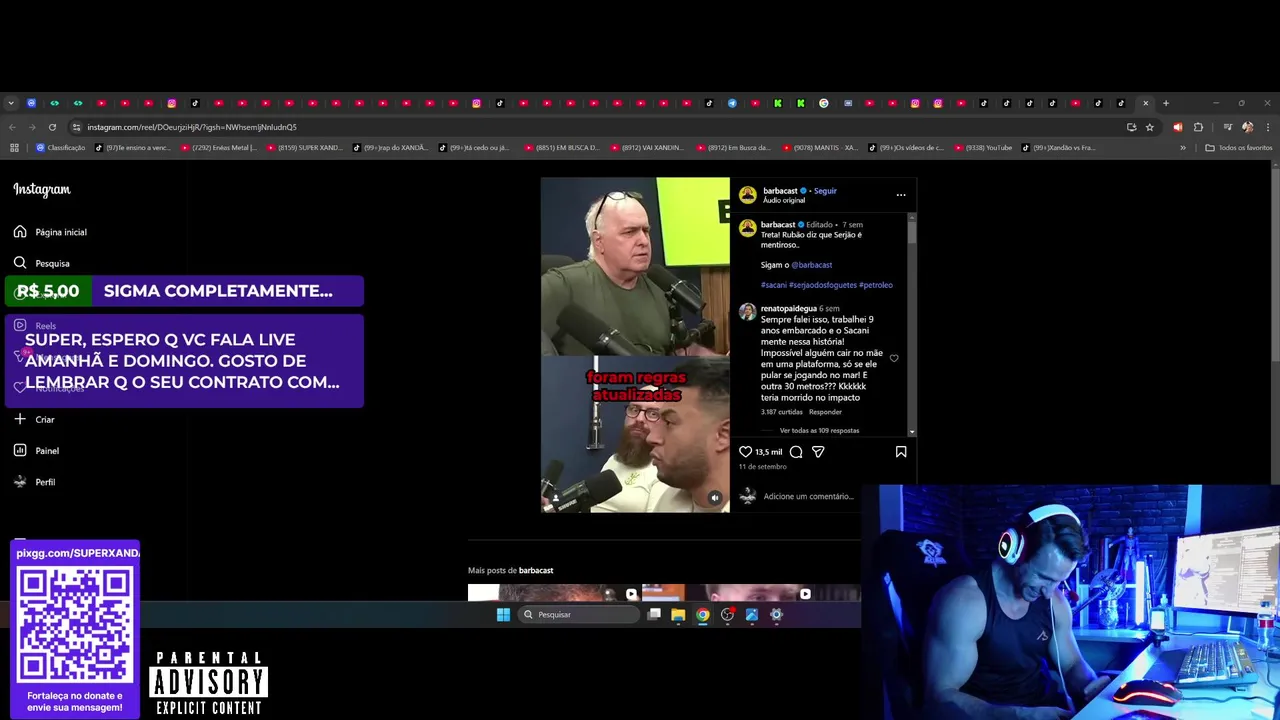The height and width of the screenshot is (720, 1280).
Task: Open Todos os favoritos folder
Action: pos(1239,148)
